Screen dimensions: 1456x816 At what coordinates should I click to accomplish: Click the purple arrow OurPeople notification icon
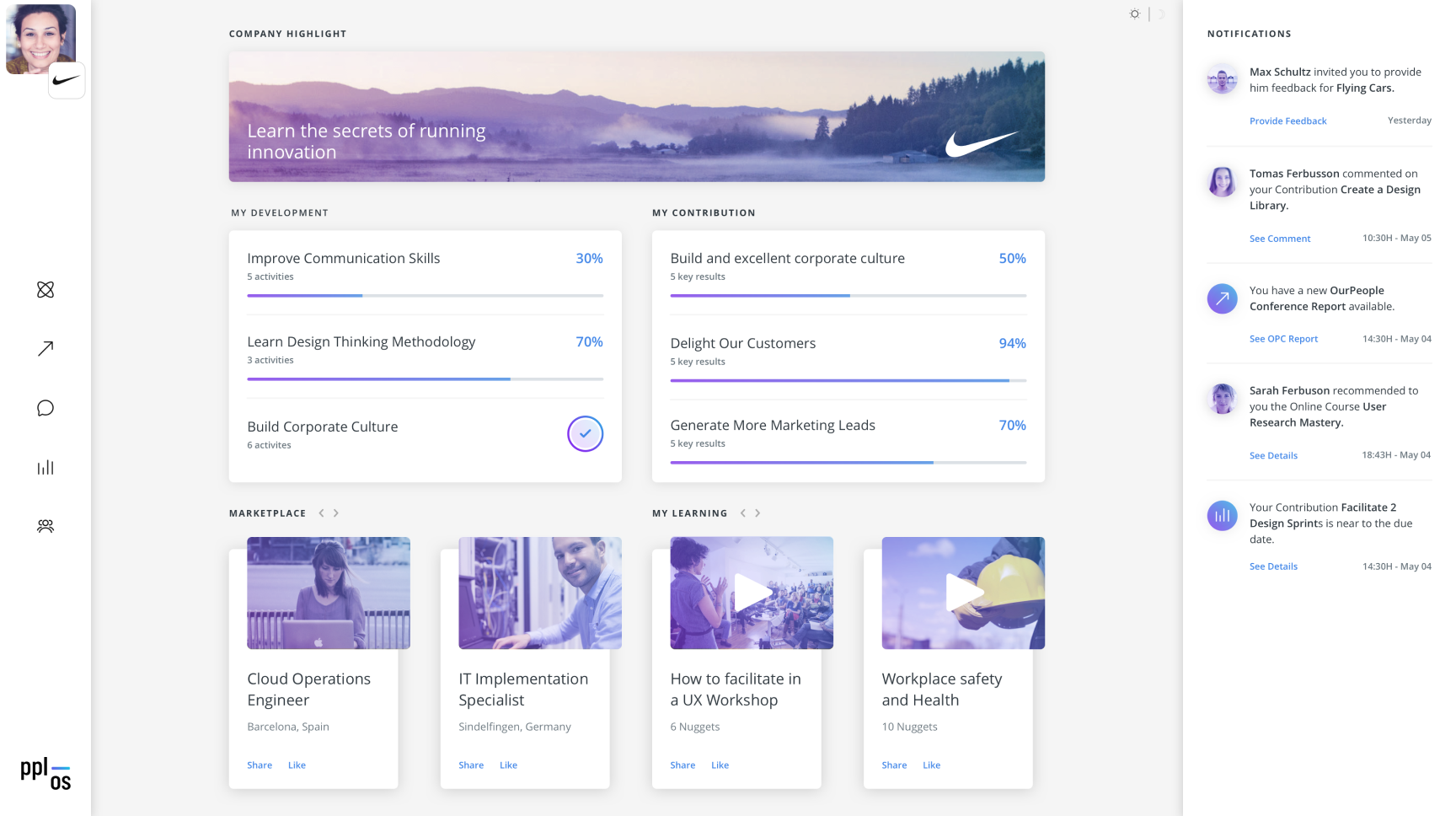[x=1222, y=298]
